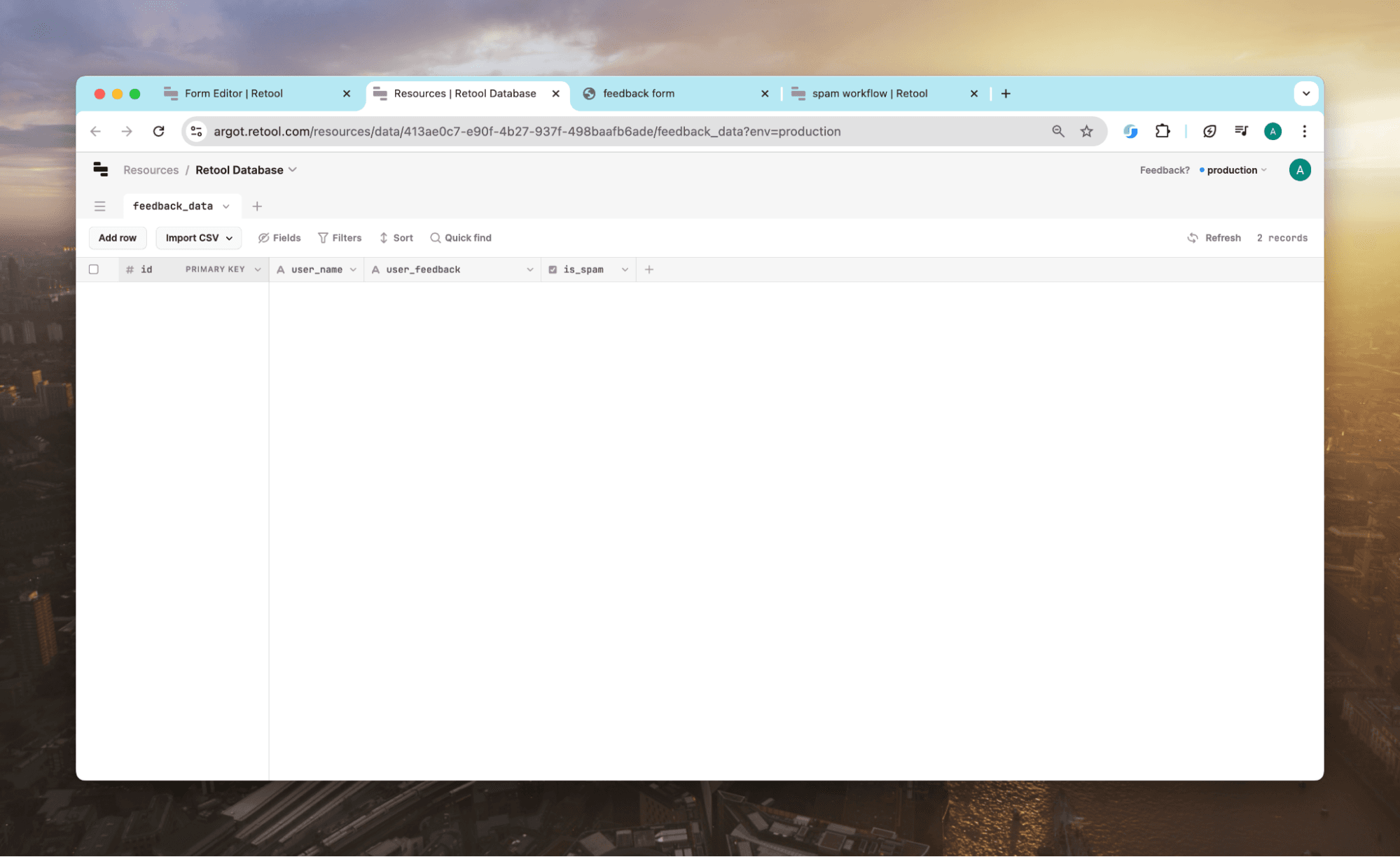Click the Add row button

[x=118, y=238]
